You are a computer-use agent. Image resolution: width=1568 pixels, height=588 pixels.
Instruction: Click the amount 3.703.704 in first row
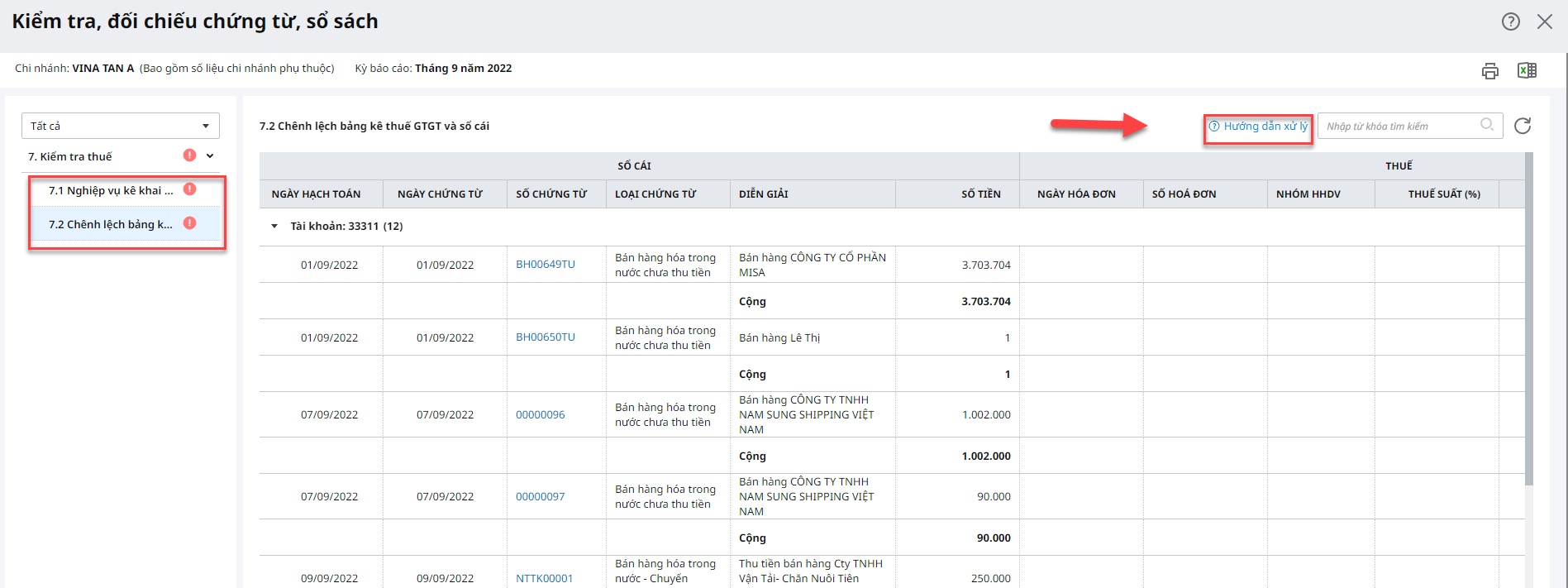pos(986,265)
